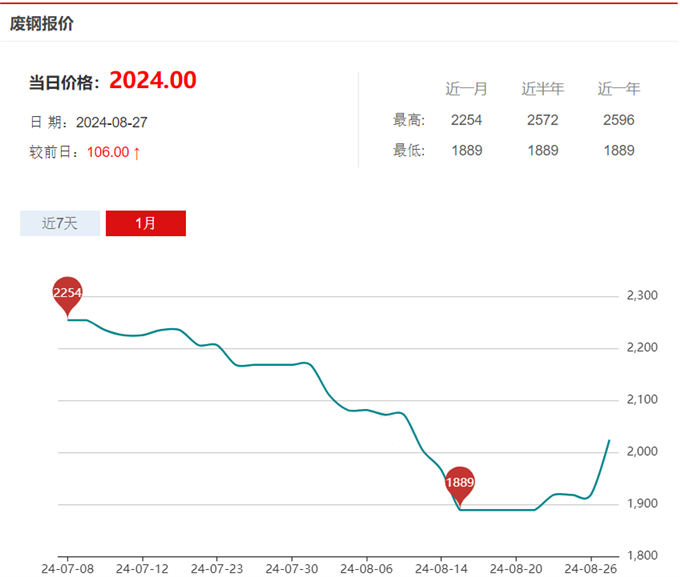Click the date 2024-08-27 text
The width and height of the screenshot is (680, 577).
[112, 122]
